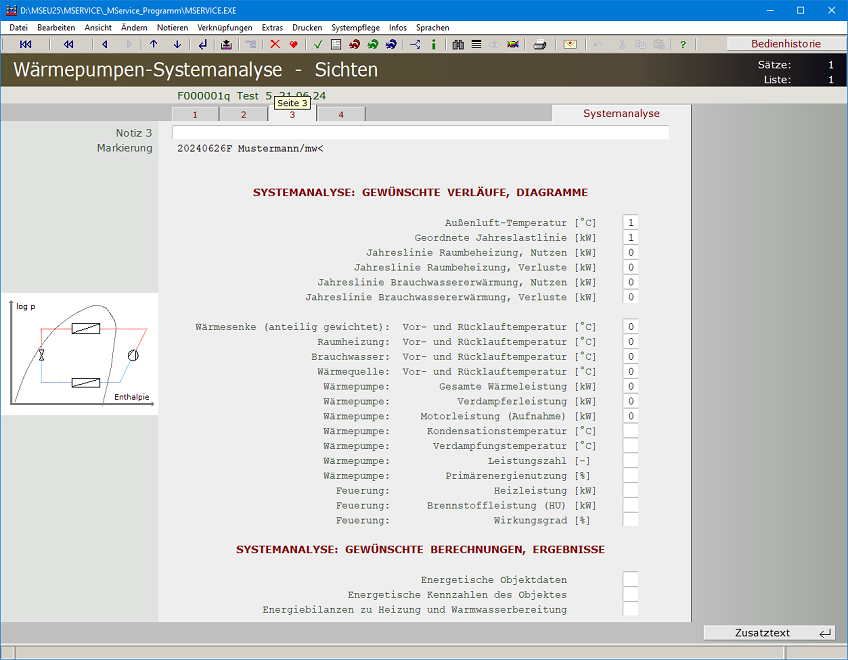Click the red X delete icon

pyautogui.click(x=275, y=44)
